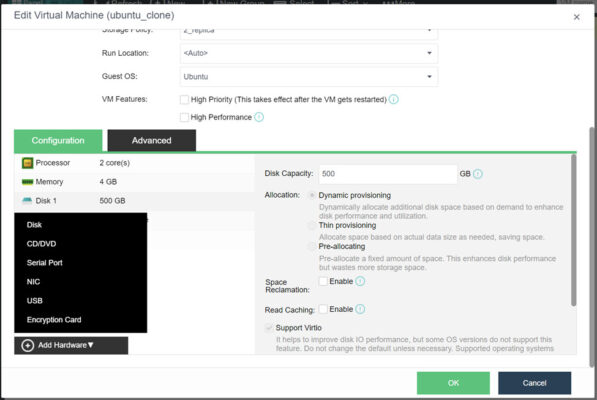Switch to the Configuration tab
Image resolution: width=597 pixels, height=400 pixels.
pos(58,140)
